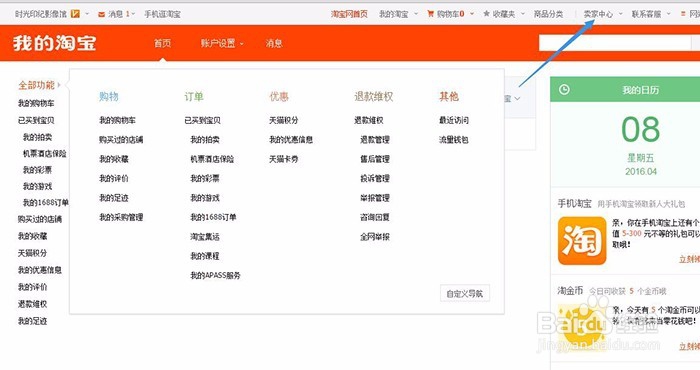Image resolution: width=700 pixels, height=370 pixels.
Task: Open 我的APASS服务 in the popup menu
Action: [x=215, y=276]
